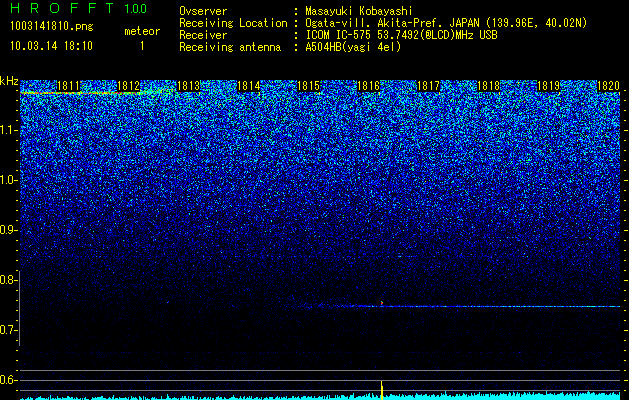This screenshot has width=629, height=400.
Task: Click the 1819 time marker
Action: point(548,86)
